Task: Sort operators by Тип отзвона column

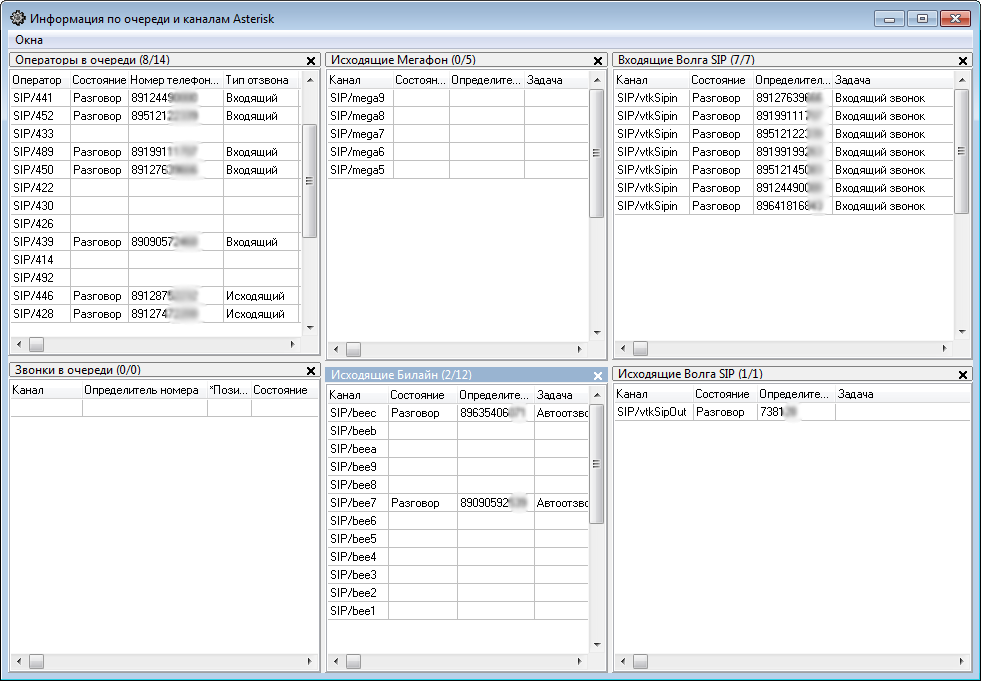Action: click(257, 80)
